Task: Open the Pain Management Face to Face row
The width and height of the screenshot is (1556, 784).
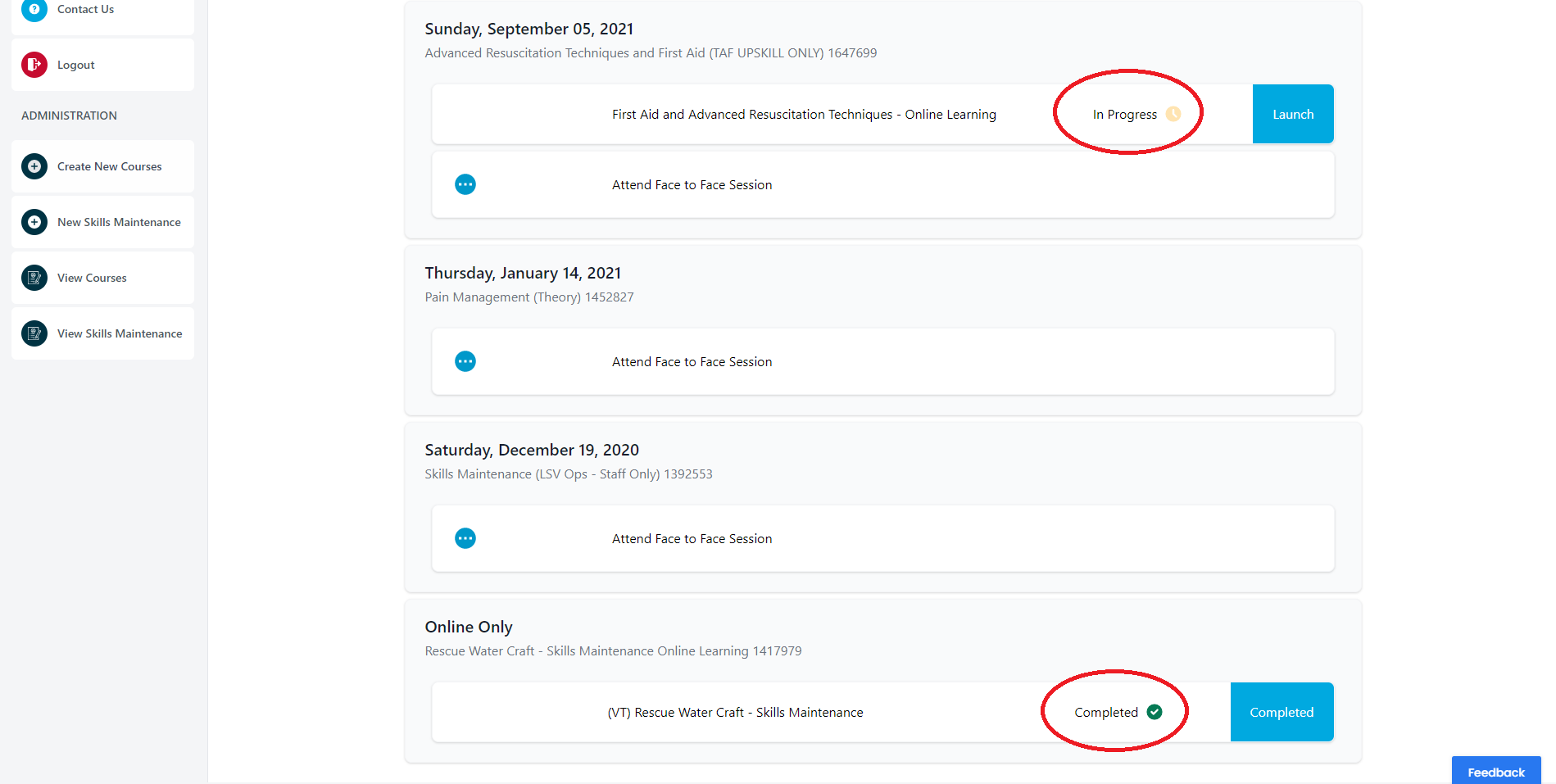Action: tap(883, 361)
